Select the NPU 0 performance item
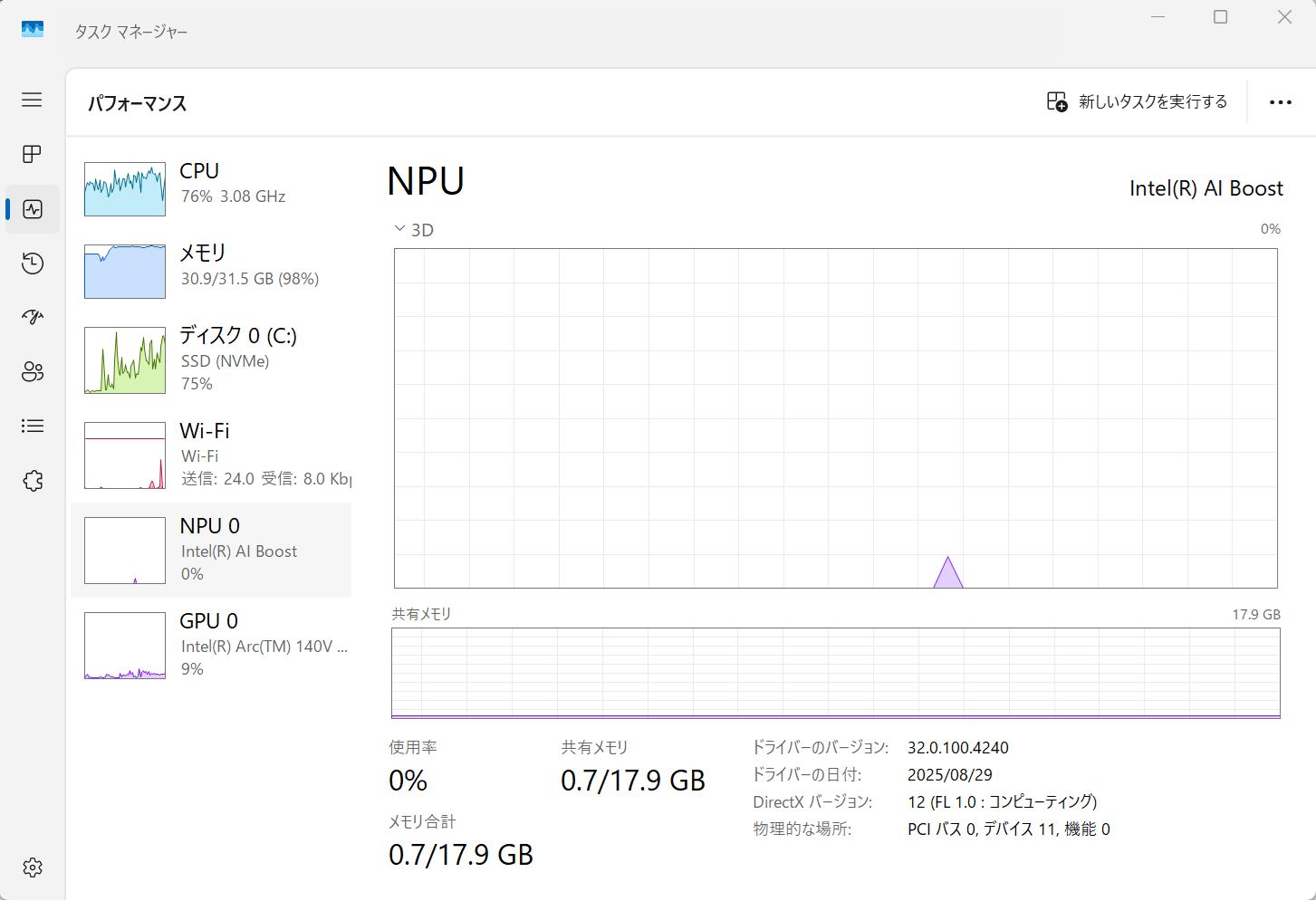This screenshot has width=1316, height=901. tap(211, 551)
